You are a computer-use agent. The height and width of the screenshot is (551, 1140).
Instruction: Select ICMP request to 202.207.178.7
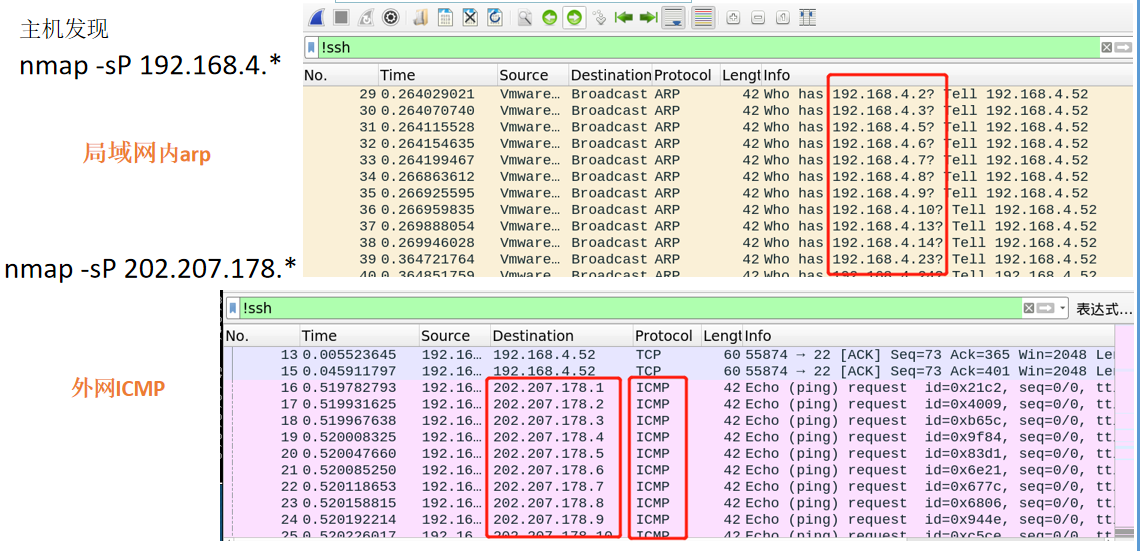pos(669,486)
